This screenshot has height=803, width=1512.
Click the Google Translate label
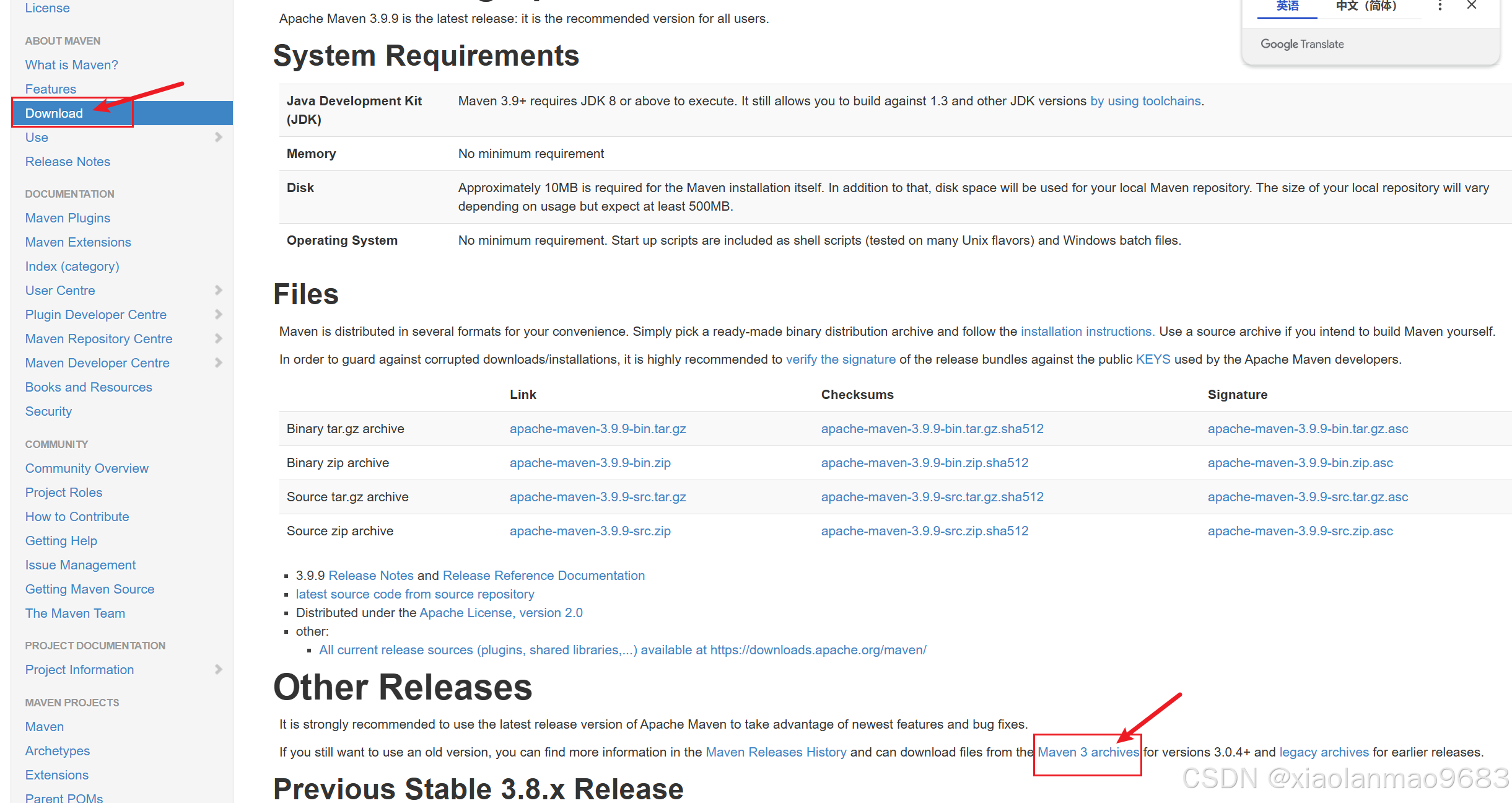pos(1302,44)
